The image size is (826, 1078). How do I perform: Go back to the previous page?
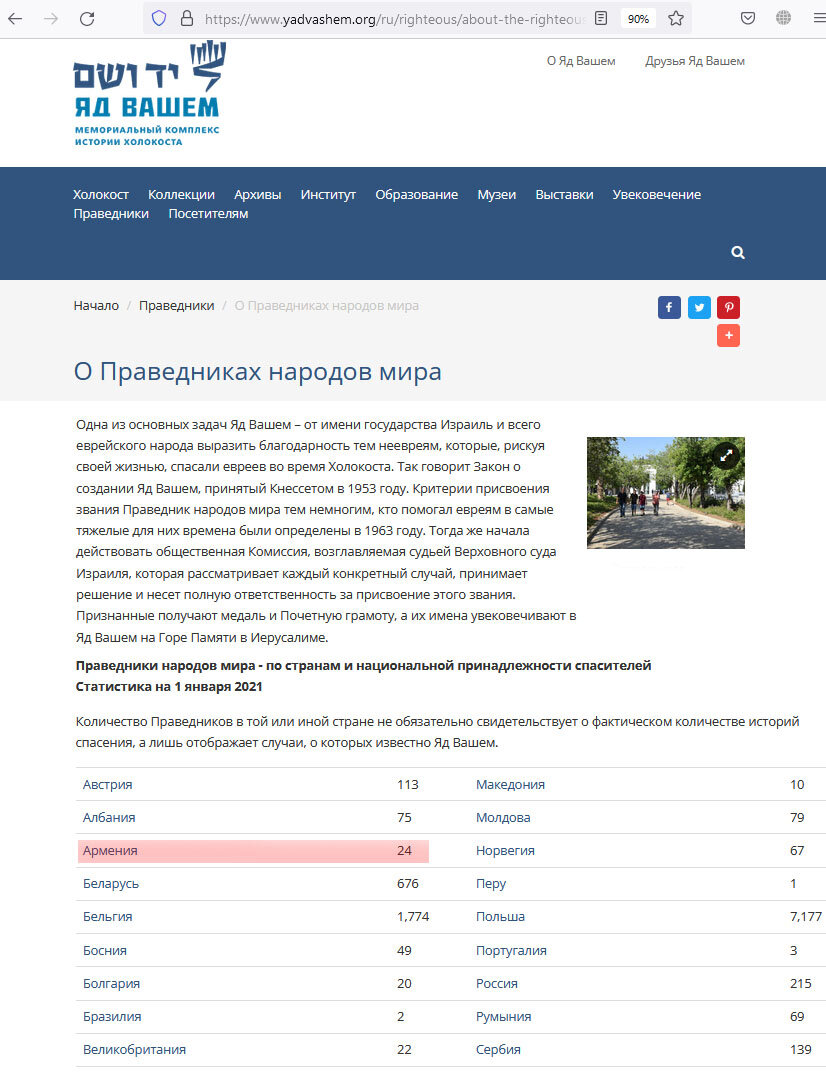(15, 19)
